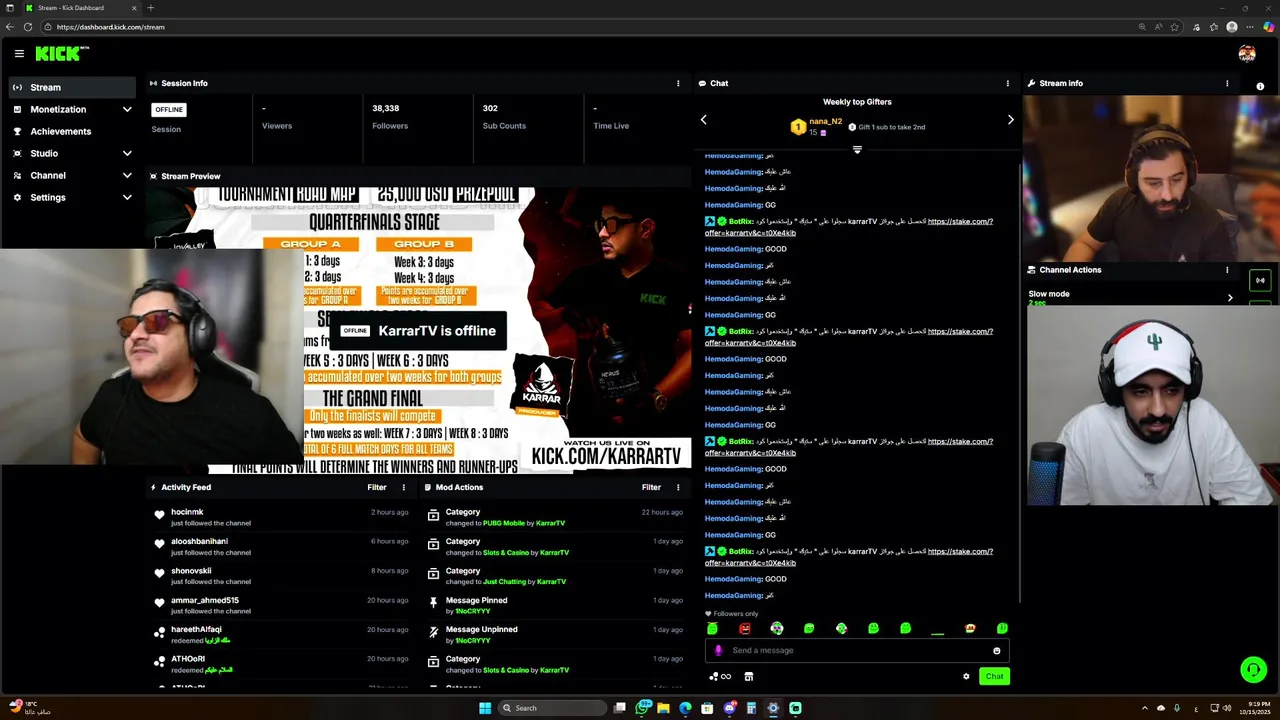Open Stream info three-dot options menu
1280x720 pixels.
tap(1227, 84)
